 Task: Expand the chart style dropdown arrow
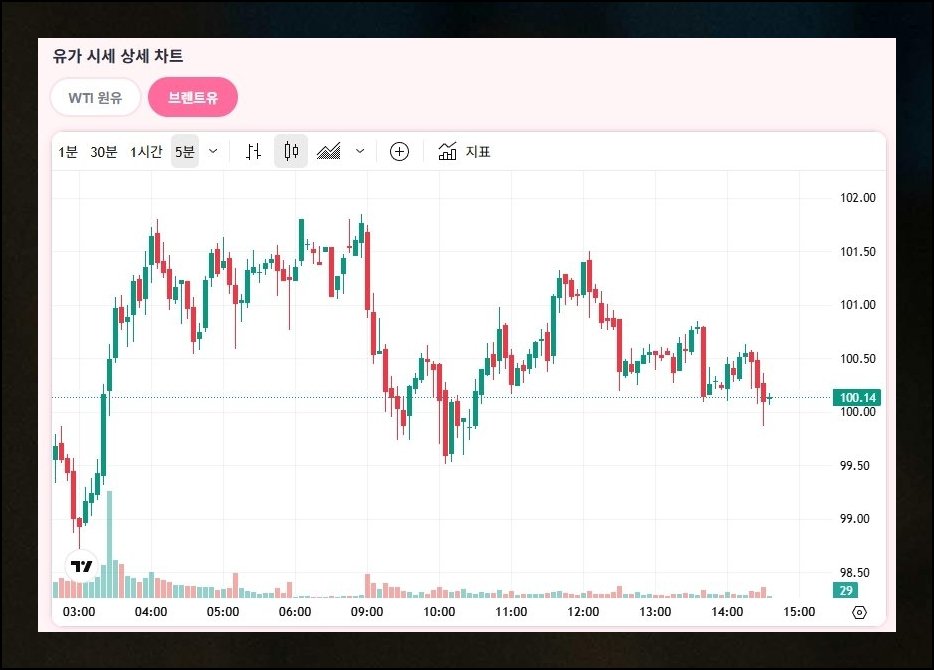(360, 151)
